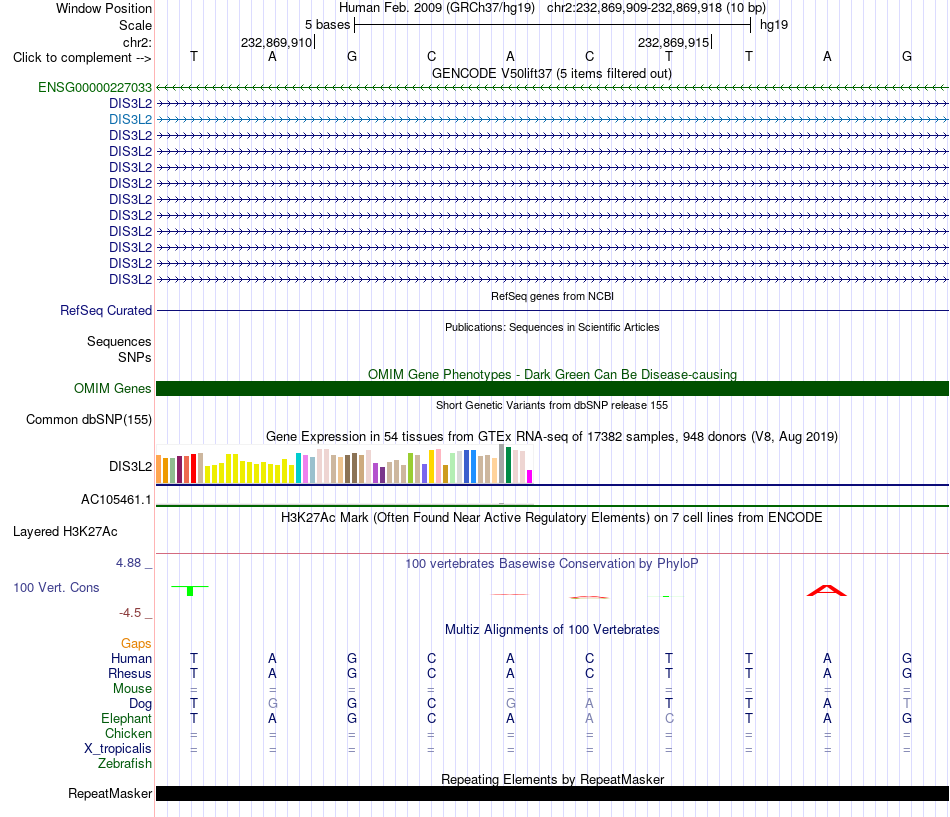Viewport: 950px width, 817px height.
Task: Click the red conservation peak in PhyloP track
Action: point(826,590)
